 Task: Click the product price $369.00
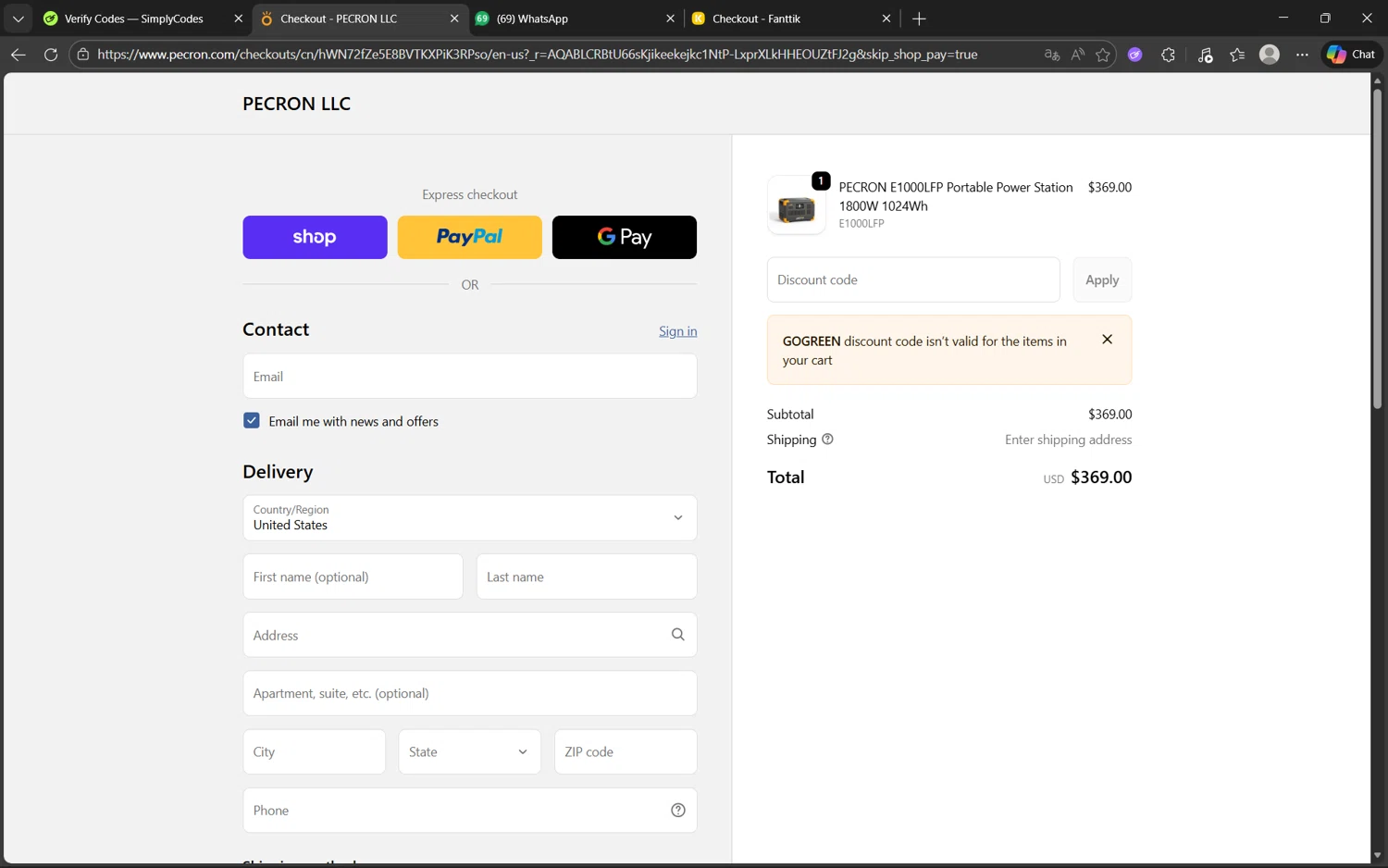[1110, 187]
